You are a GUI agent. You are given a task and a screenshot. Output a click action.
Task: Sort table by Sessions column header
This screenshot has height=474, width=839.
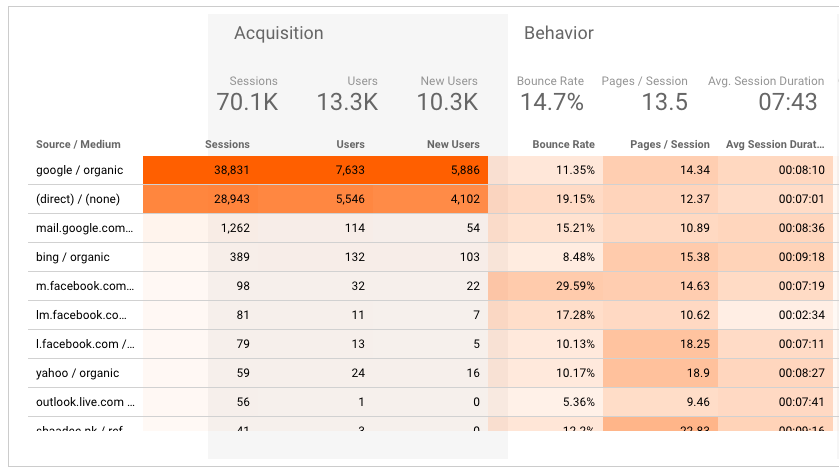coord(227,145)
